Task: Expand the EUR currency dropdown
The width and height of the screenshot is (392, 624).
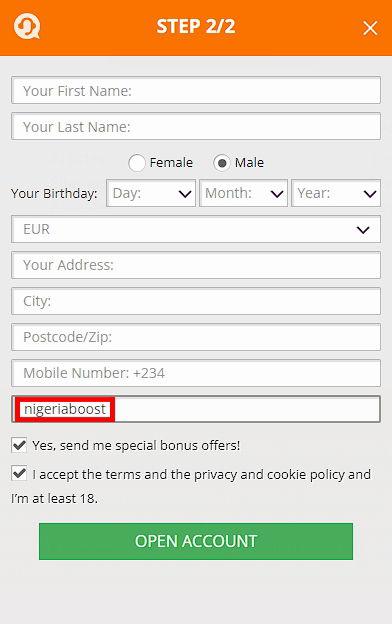Action: [x=196, y=229]
